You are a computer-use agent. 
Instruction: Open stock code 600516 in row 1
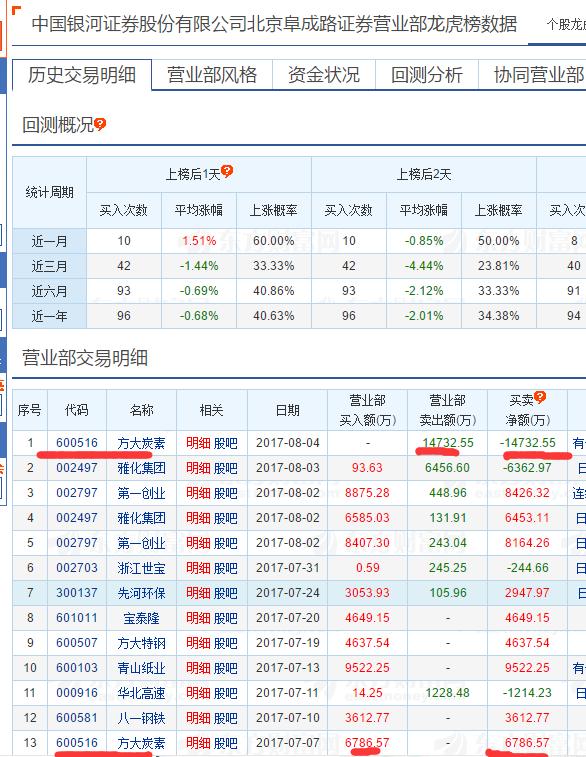coord(77,443)
